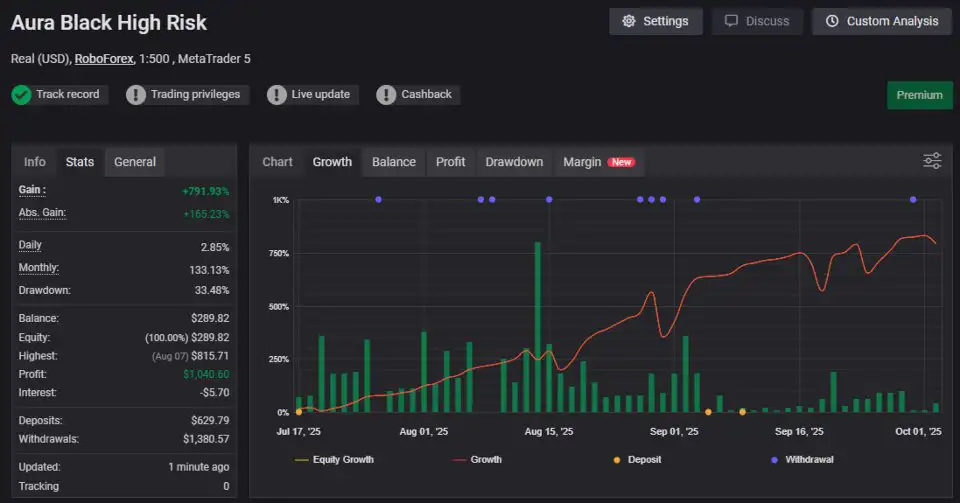Screen dimensions: 960x503
Task: Toggle Deposit markers in chart legend
Action: (x=638, y=460)
